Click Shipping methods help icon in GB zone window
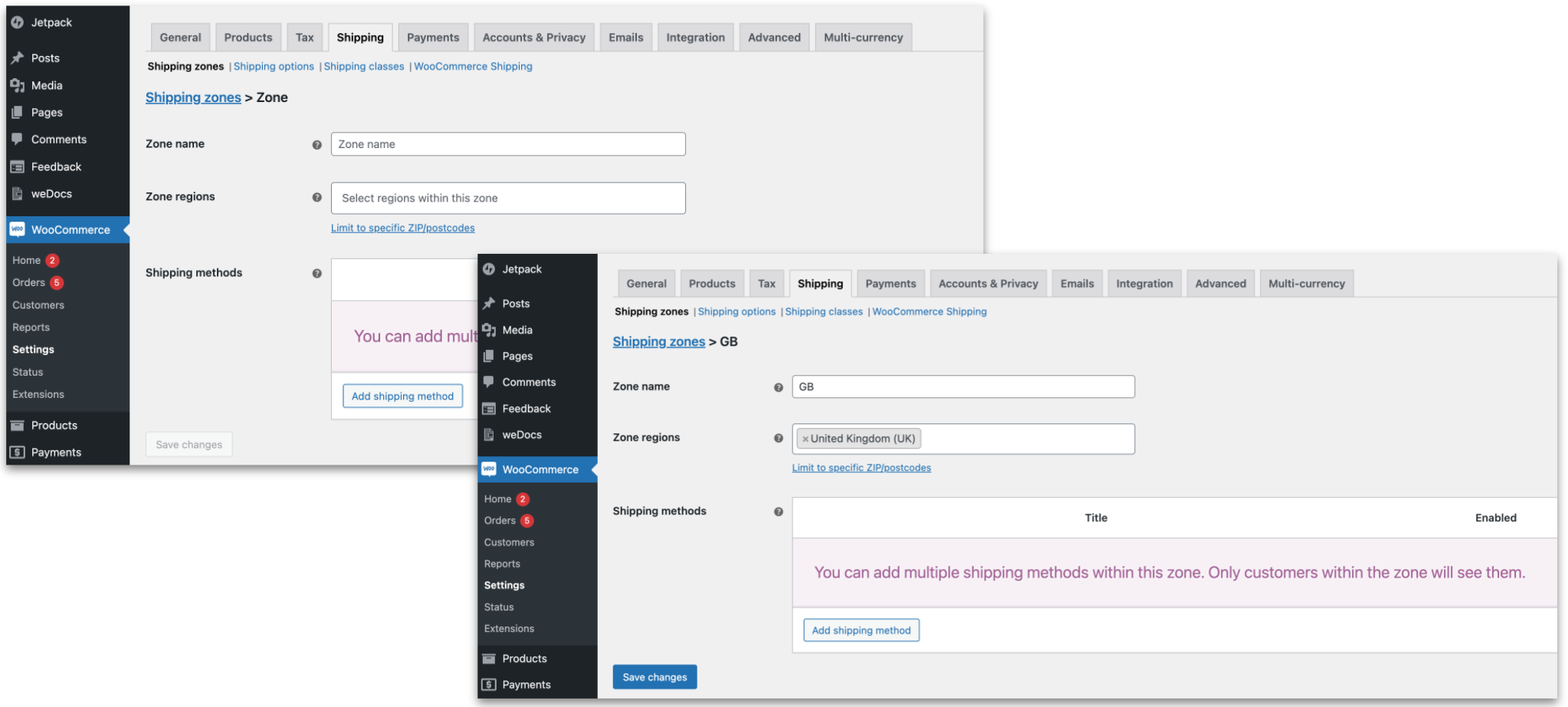The image size is (1568, 707). pyautogui.click(x=778, y=511)
